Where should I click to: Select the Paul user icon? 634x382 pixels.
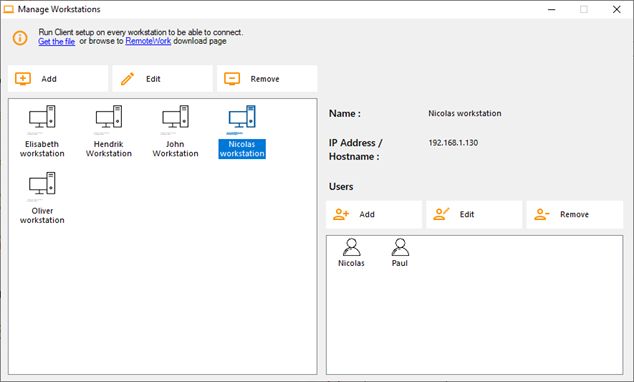tap(400, 247)
